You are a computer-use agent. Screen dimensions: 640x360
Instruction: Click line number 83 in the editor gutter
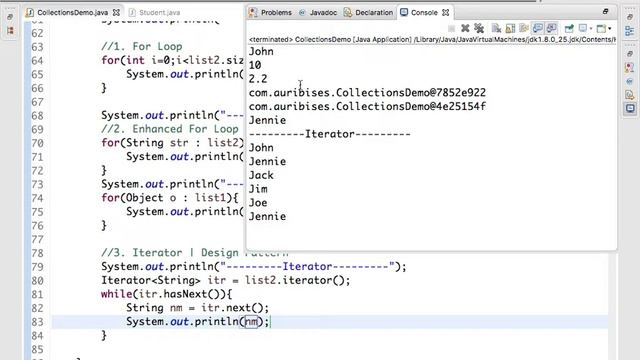(37, 322)
